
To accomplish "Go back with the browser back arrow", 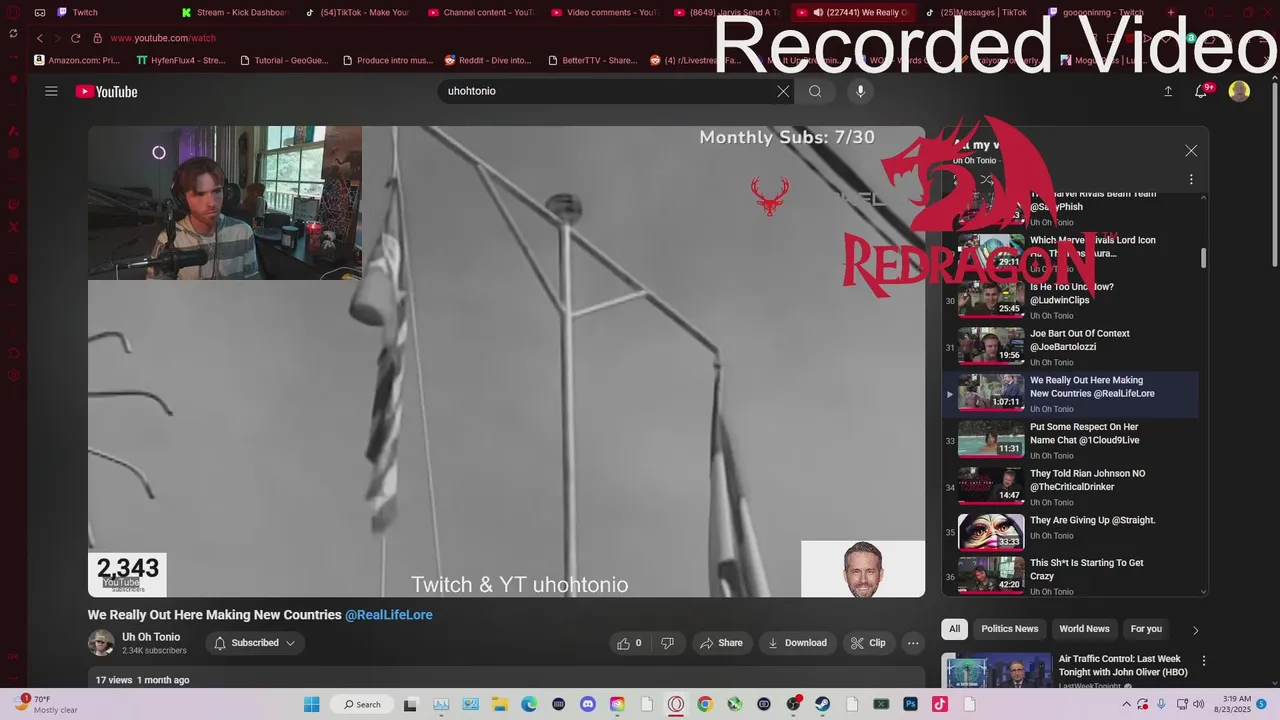I will tap(40, 38).
